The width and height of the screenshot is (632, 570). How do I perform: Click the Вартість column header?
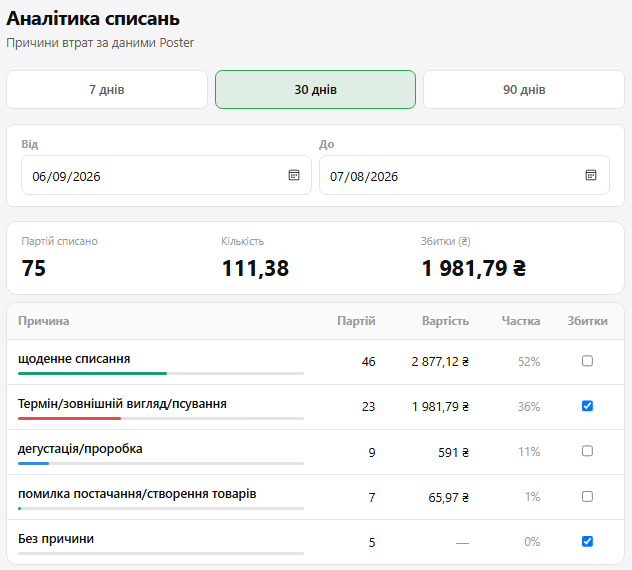point(445,321)
